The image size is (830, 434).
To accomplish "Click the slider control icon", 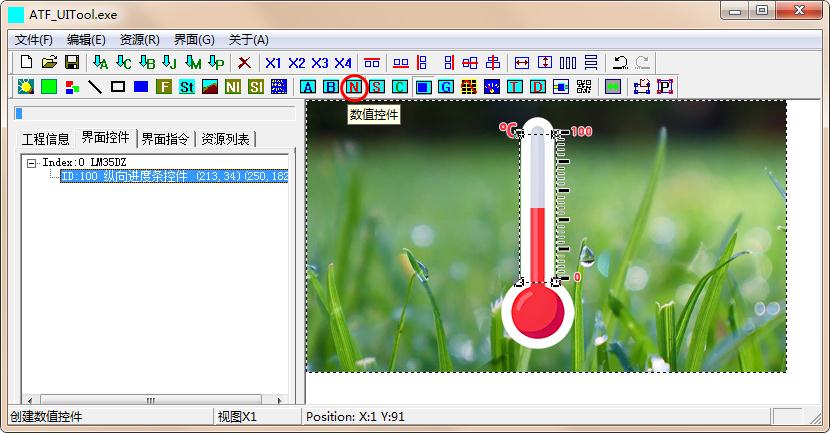I will tap(561, 86).
